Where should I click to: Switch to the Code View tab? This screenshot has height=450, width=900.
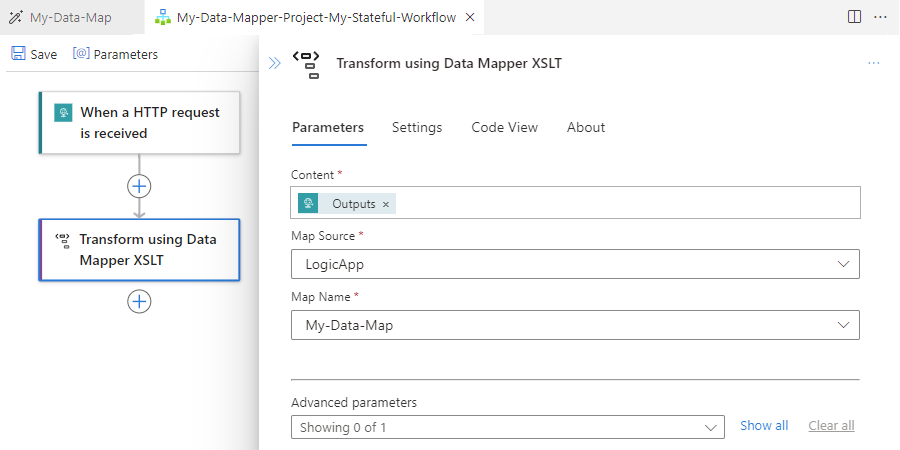[x=504, y=127]
